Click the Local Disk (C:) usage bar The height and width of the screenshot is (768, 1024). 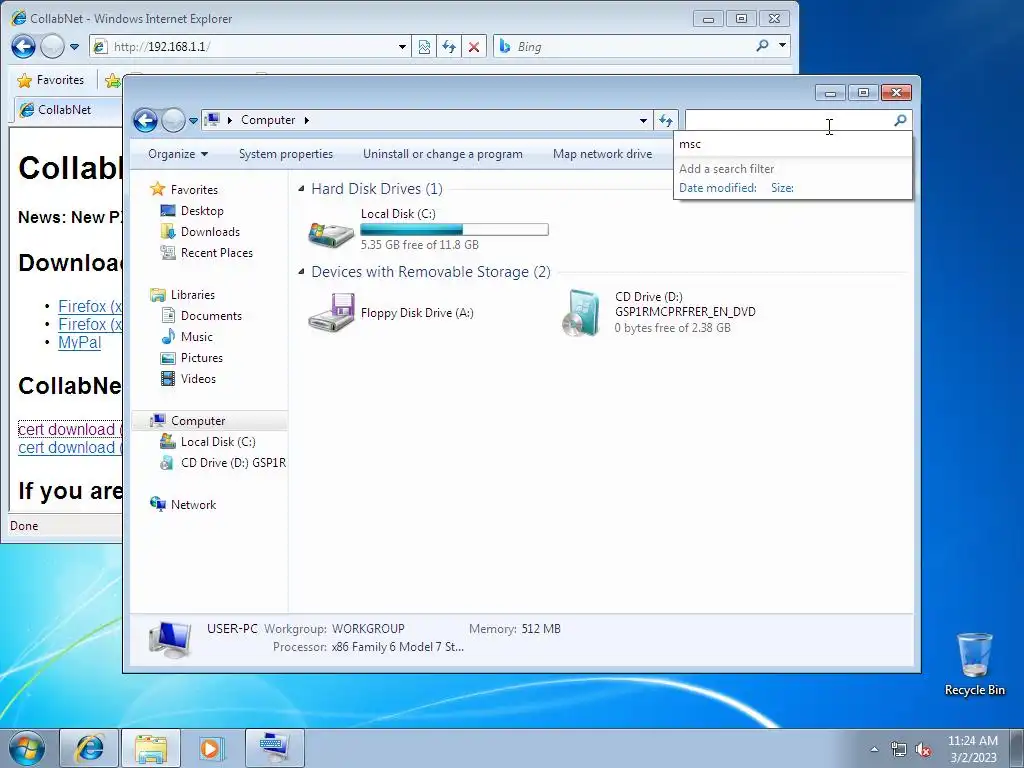coord(455,229)
